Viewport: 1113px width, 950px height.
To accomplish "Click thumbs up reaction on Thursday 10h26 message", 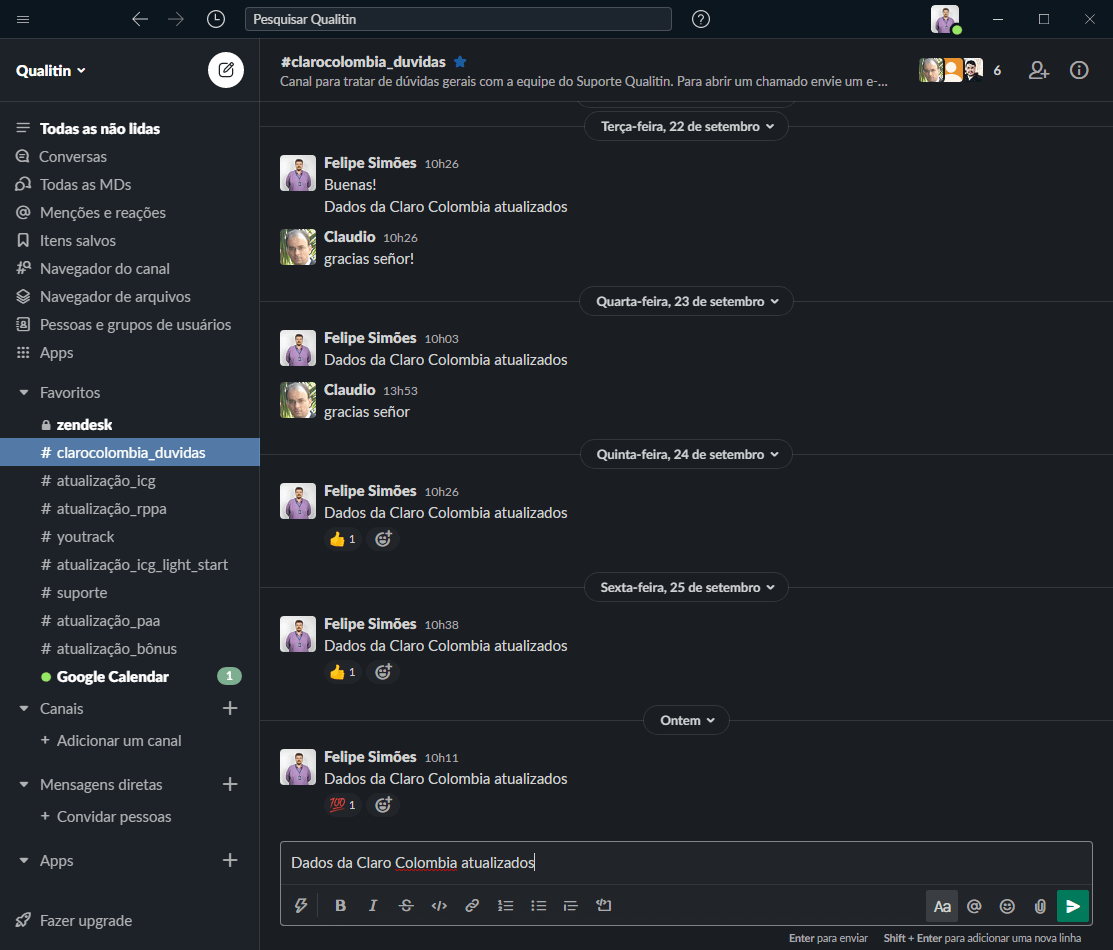I will [343, 539].
